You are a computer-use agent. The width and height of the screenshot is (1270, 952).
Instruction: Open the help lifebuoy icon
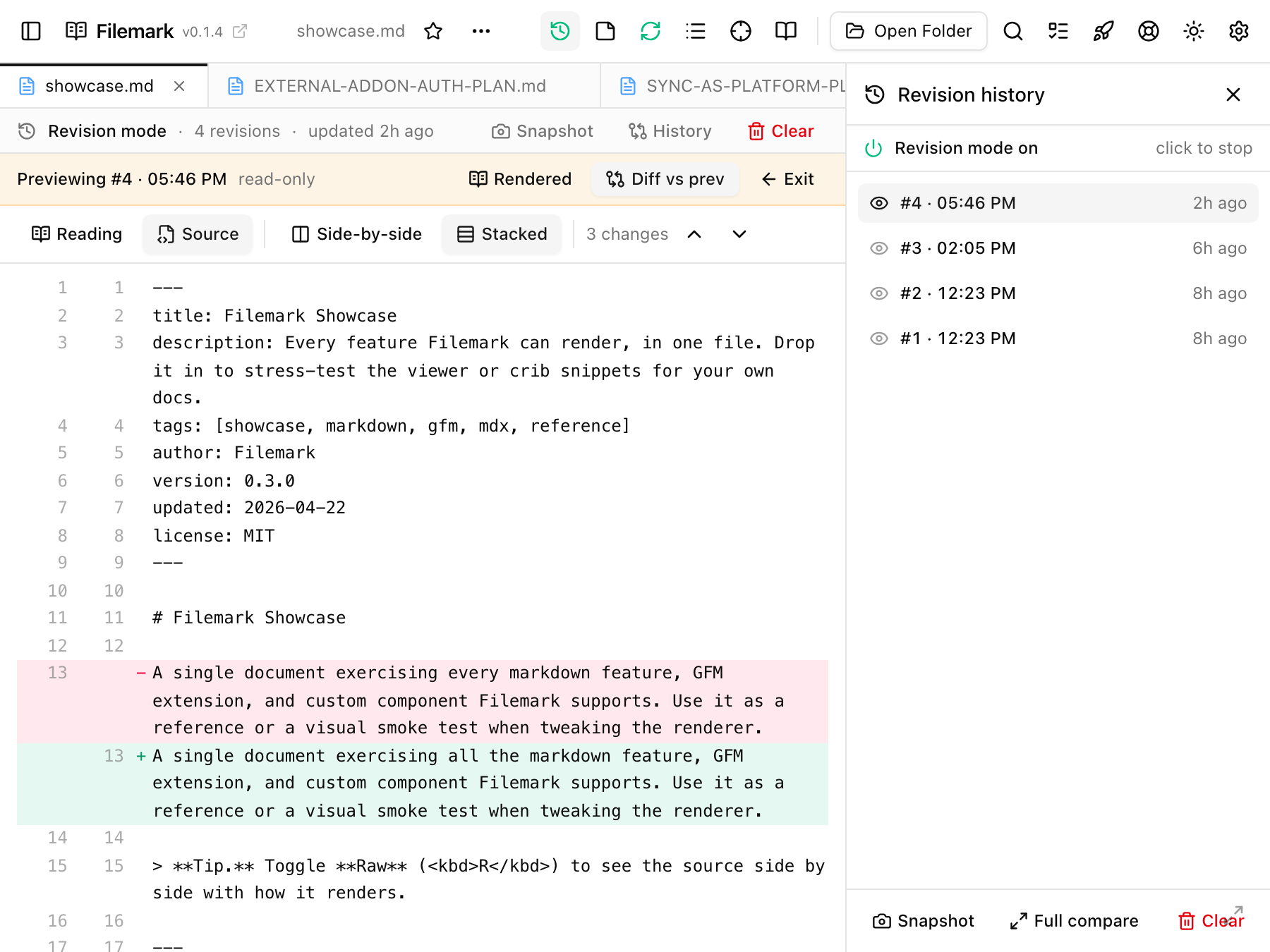click(x=1149, y=31)
